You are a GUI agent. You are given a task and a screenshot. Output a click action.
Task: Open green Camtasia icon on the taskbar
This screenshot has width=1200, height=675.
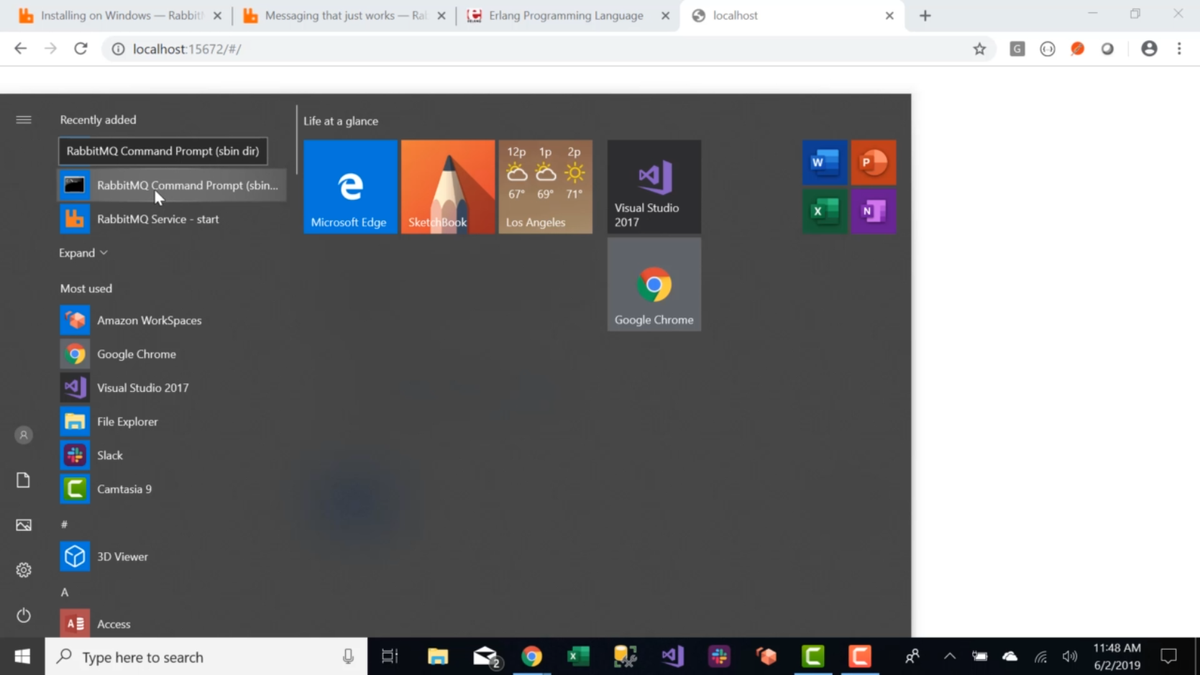click(x=813, y=657)
